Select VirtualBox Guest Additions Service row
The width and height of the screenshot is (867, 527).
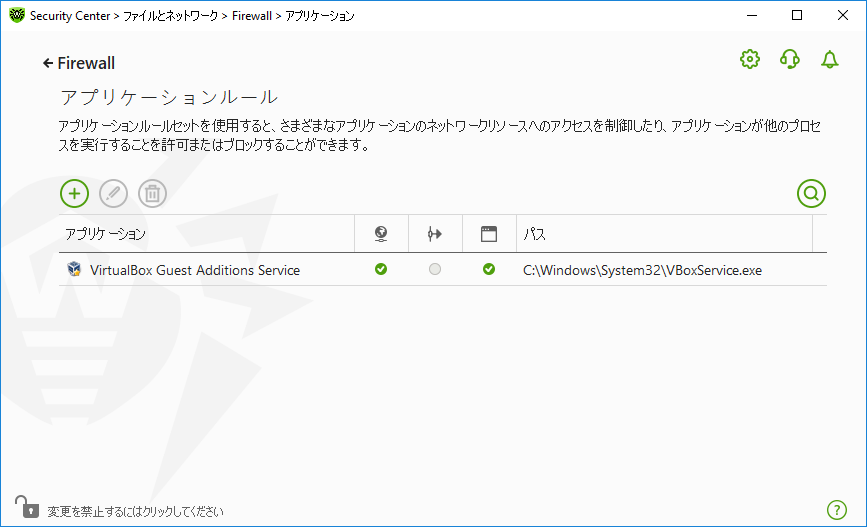coord(195,270)
